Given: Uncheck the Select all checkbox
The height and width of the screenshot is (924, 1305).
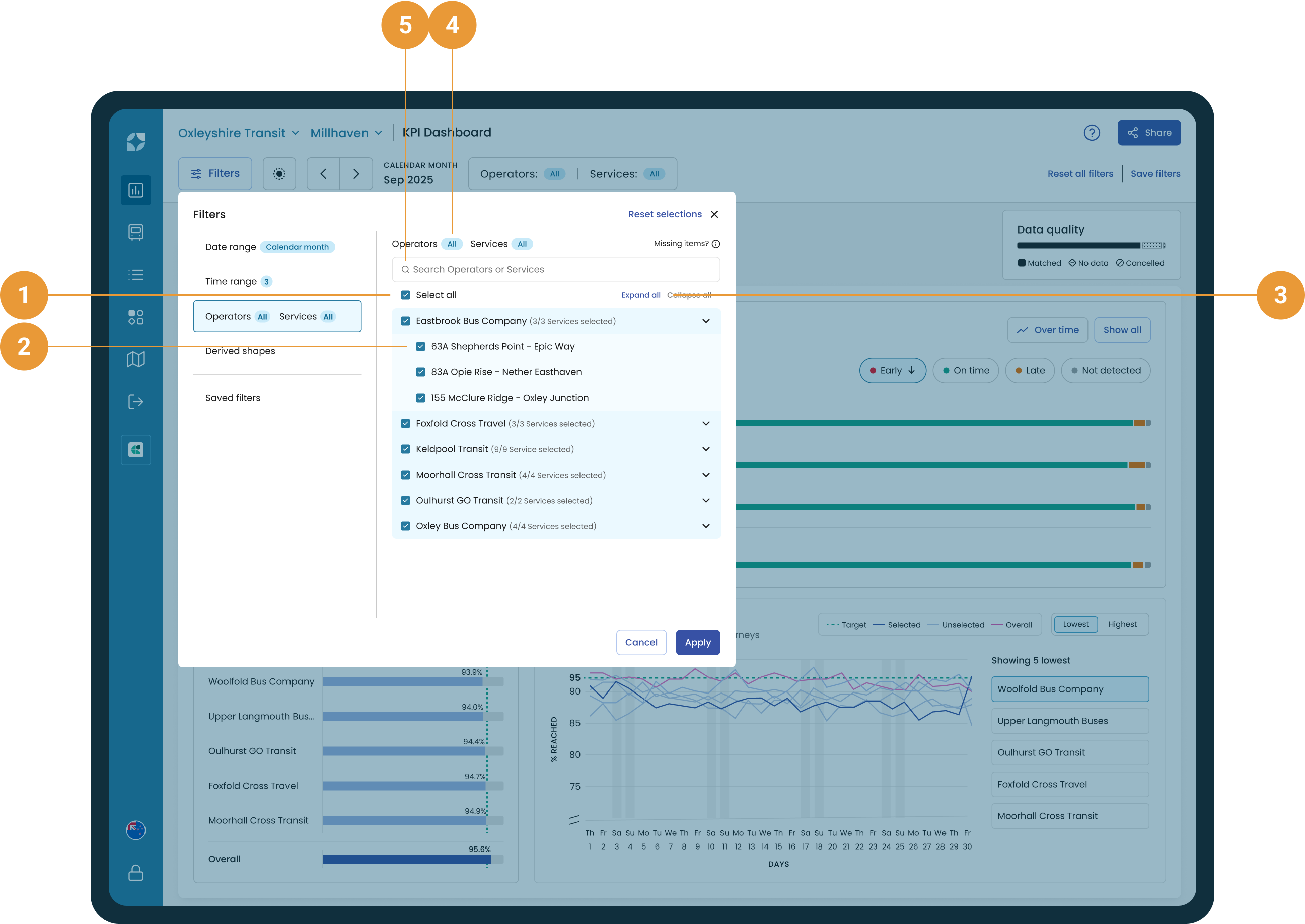Looking at the screenshot, I should click(x=405, y=295).
